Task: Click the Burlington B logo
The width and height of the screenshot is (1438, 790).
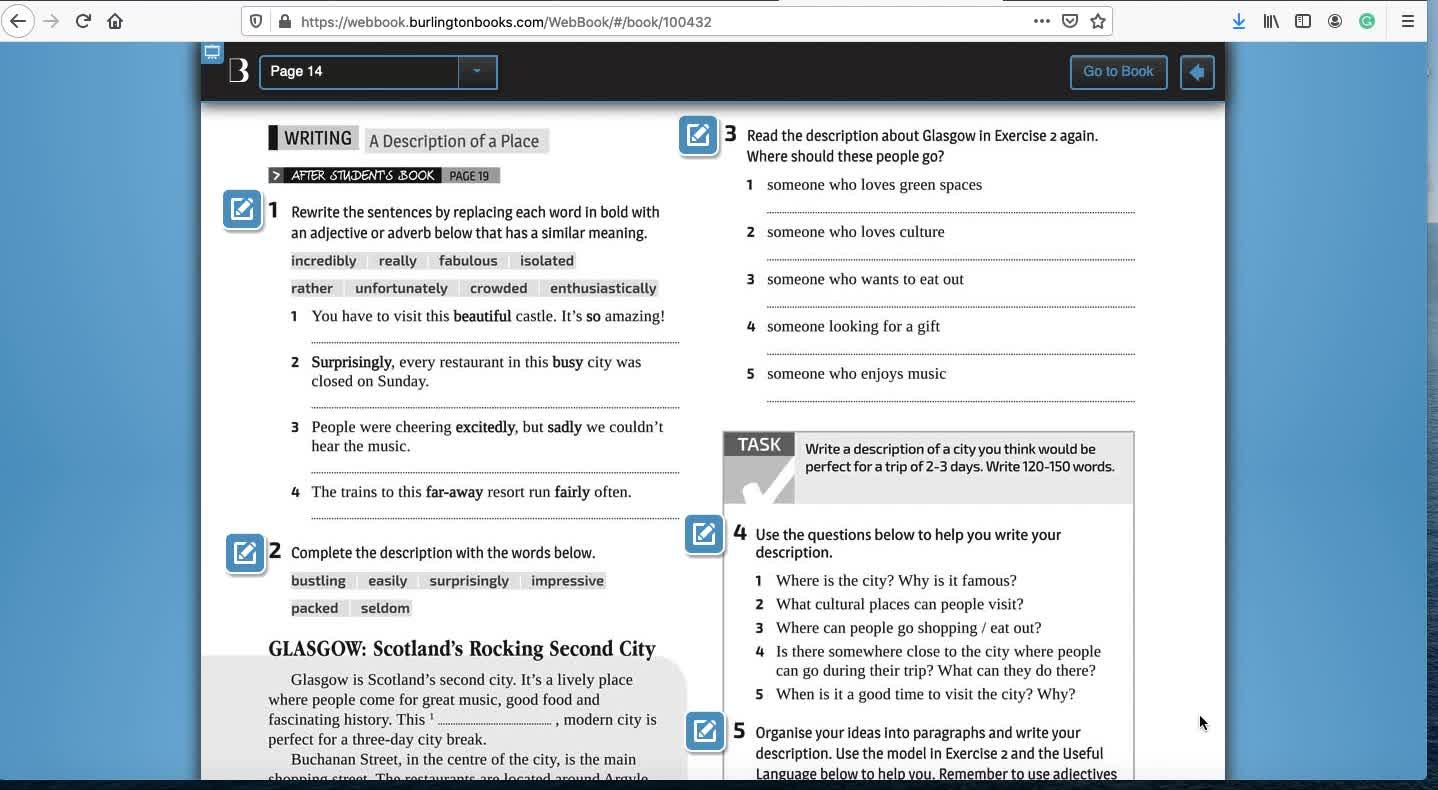Action: (x=238, y=71)
